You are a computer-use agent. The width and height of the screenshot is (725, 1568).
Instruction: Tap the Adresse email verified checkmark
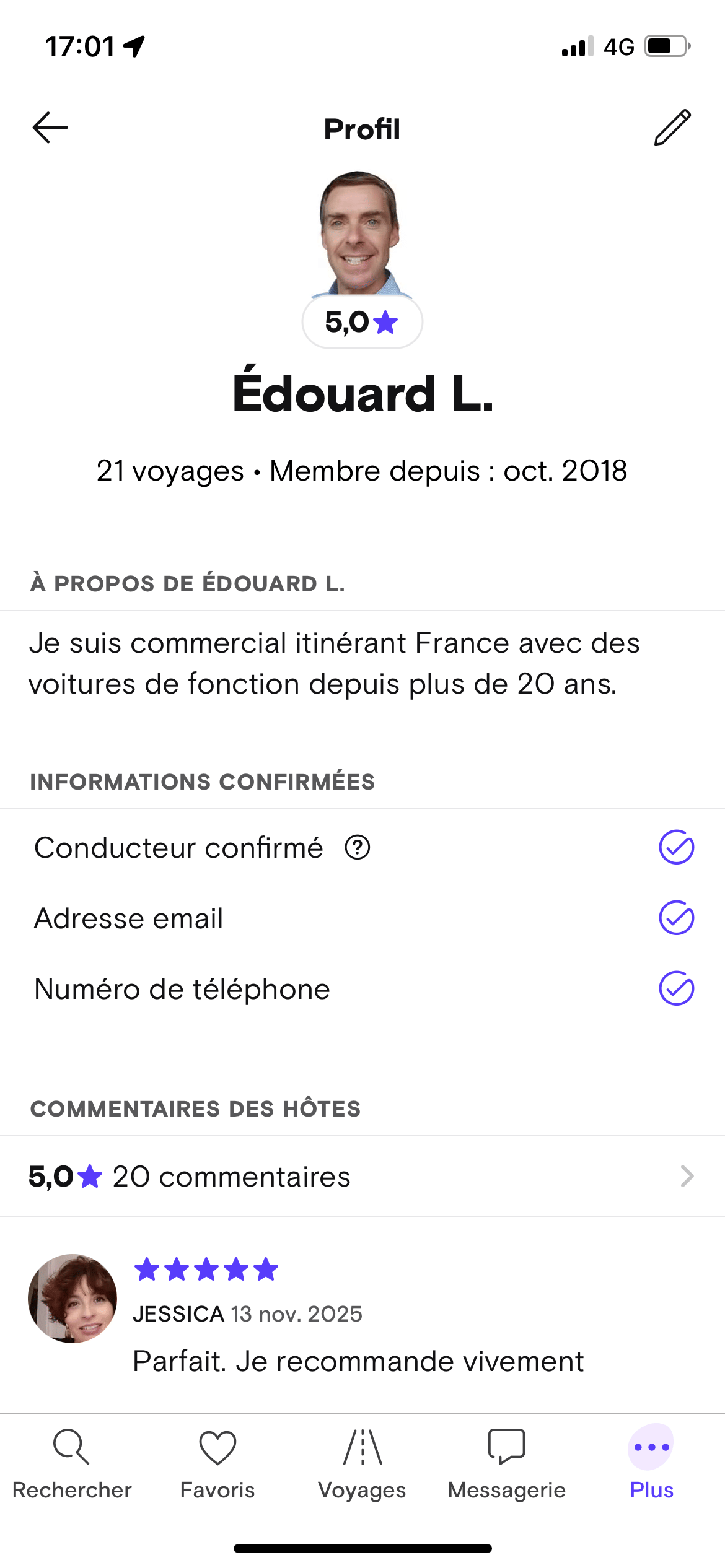(x=676, y=918)
